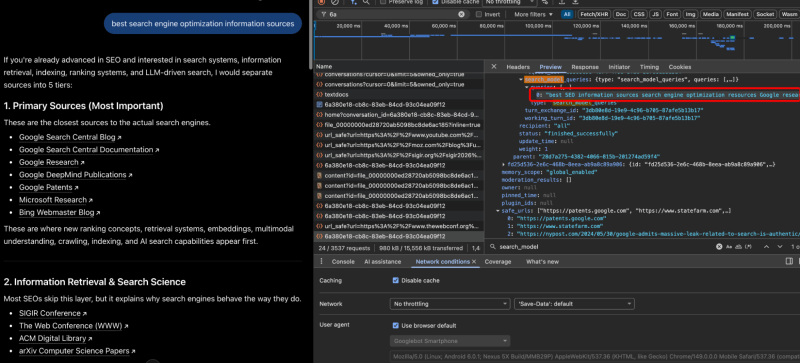
Task: Switch to the Response tab
Action: (x=585, y=67)
